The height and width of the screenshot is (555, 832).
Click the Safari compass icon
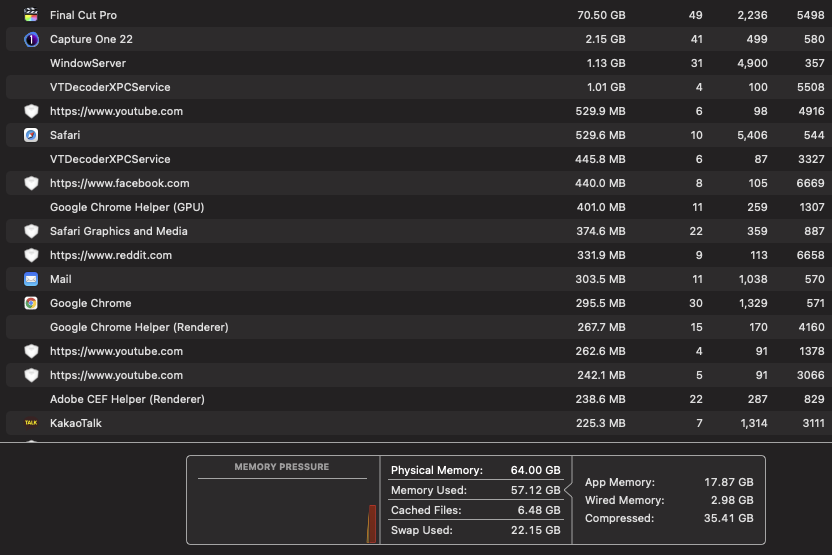coord(31,135)
